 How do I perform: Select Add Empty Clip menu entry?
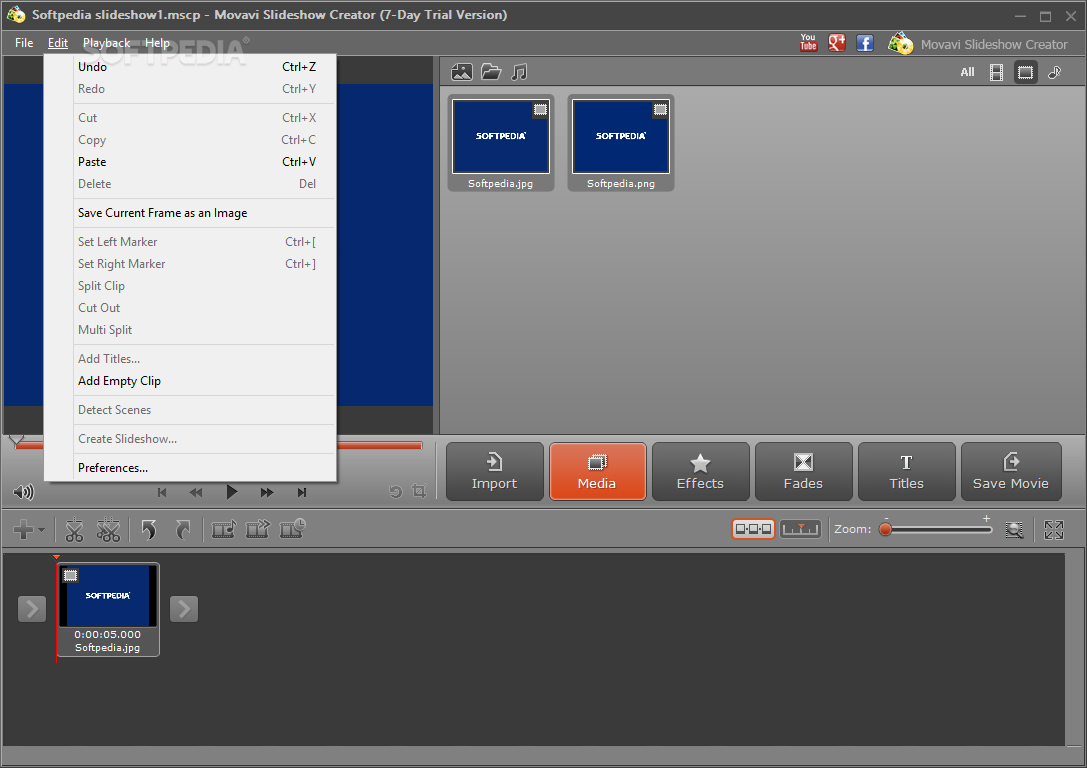pyautogui.click(x=191, y=381)
